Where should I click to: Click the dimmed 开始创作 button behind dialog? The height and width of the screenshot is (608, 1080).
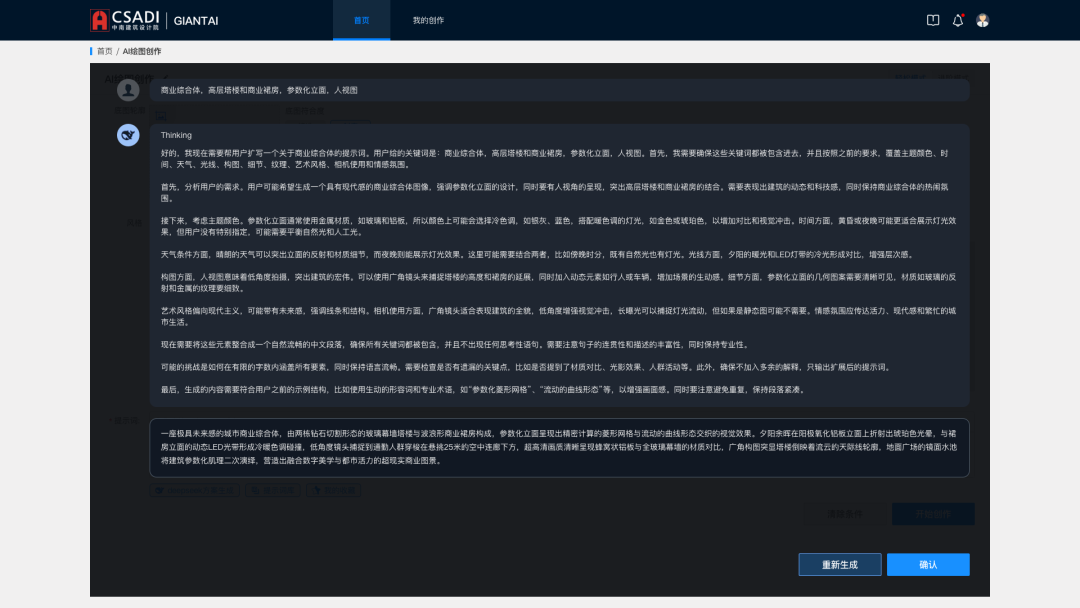pos(933,514)
